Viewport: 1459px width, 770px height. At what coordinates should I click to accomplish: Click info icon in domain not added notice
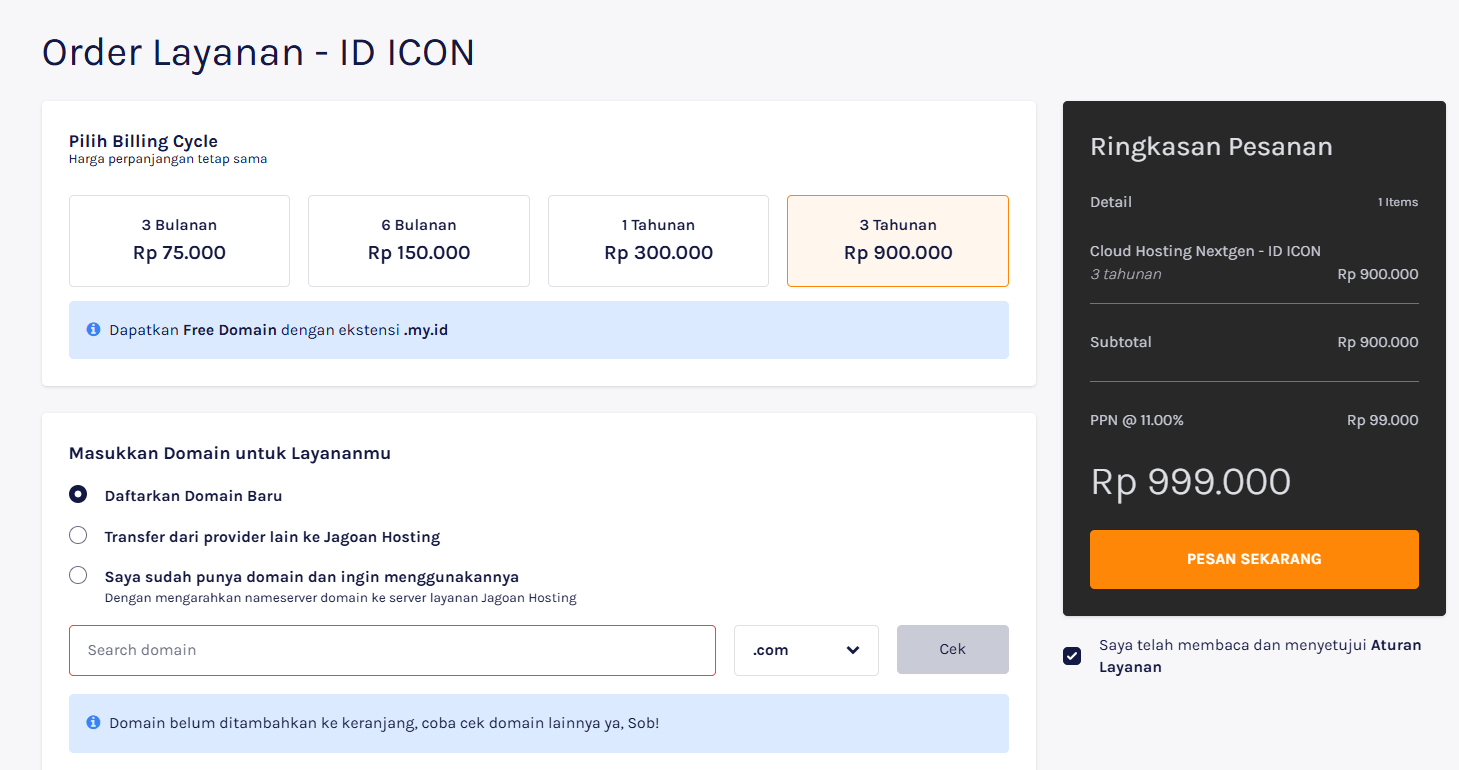(93, 722)
